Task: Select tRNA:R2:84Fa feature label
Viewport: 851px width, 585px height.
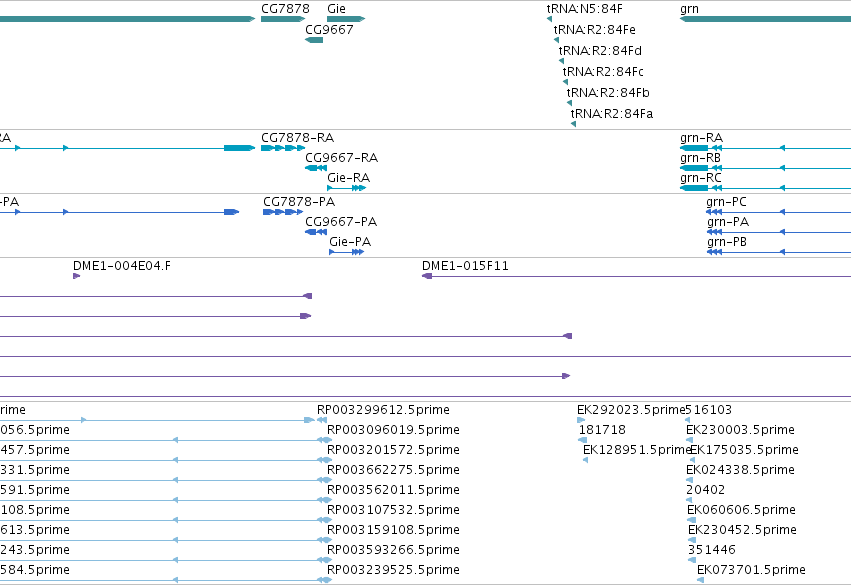Action: 612,114
